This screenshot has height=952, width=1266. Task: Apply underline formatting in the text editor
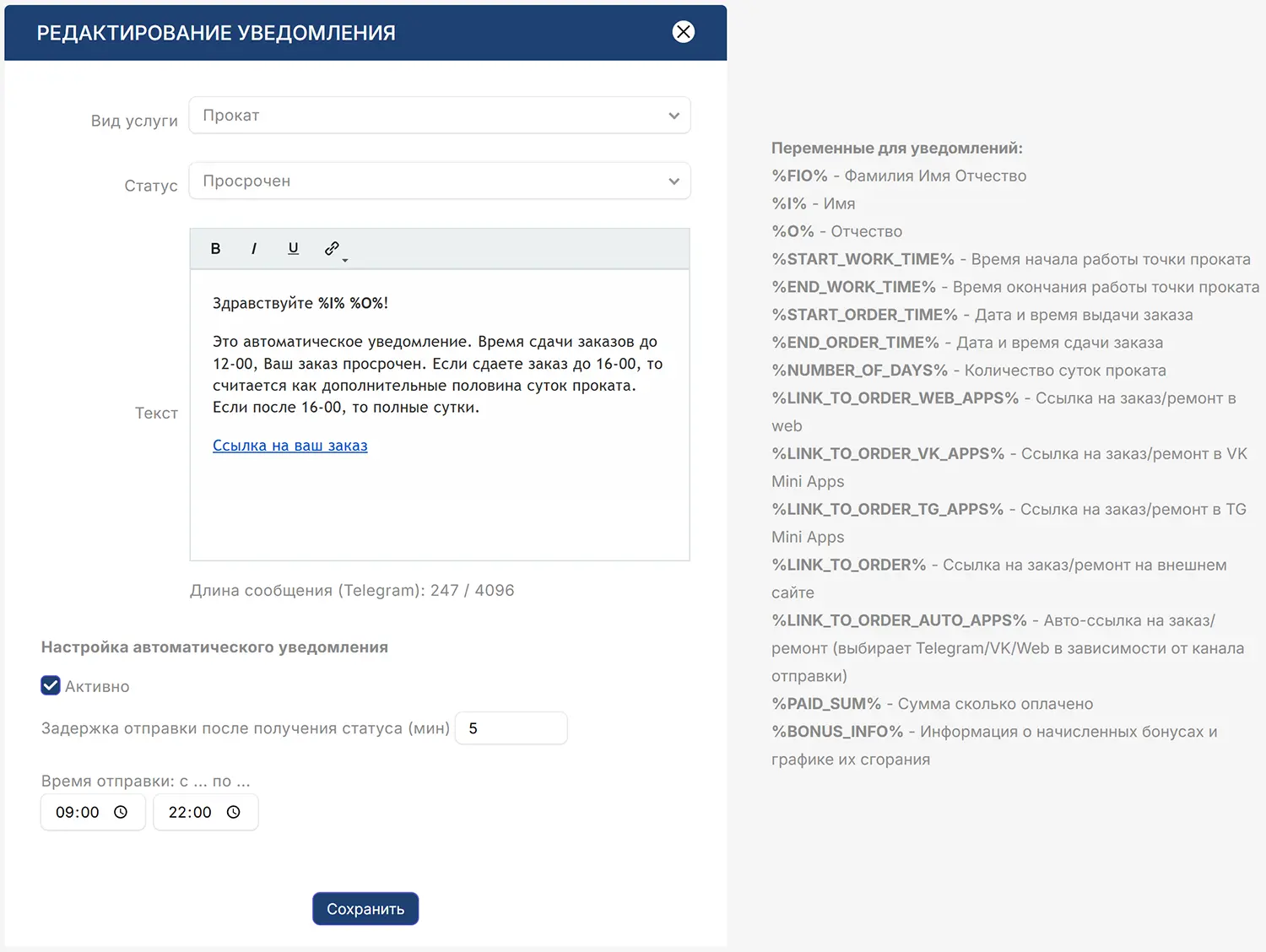293,247
